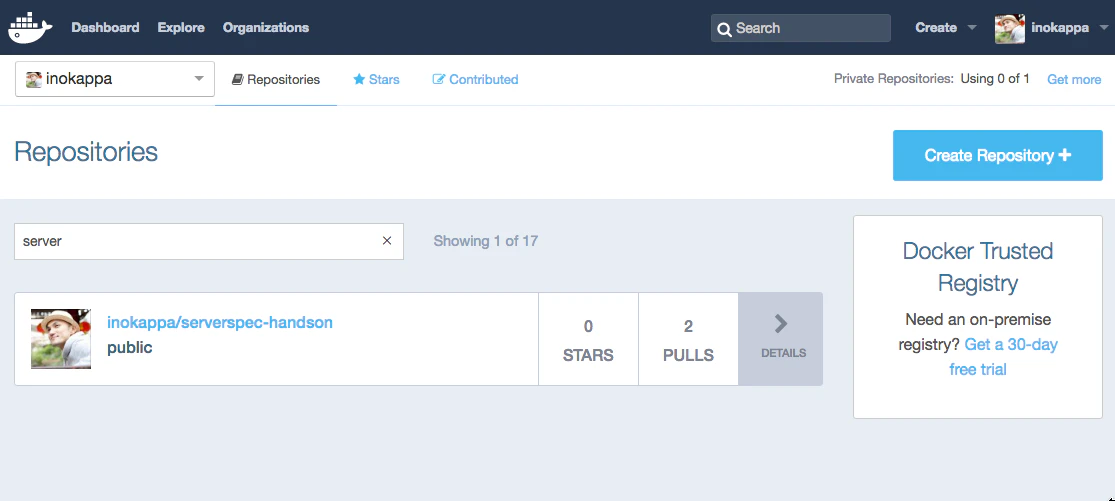Focus the top Search field
1115x501 pixels.
coord(801,28)
